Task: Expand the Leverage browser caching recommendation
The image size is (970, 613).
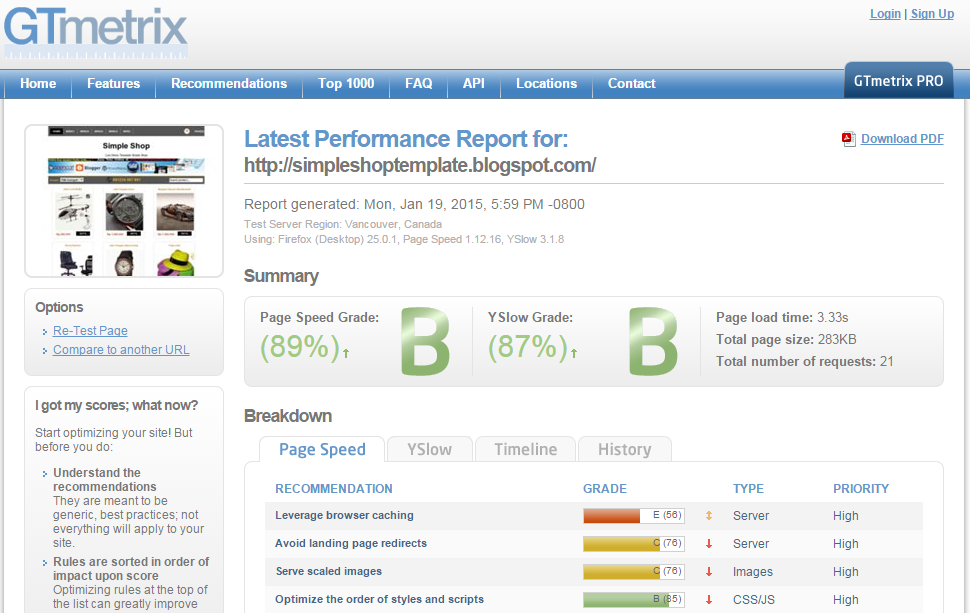Action: [x=344, y=516]
